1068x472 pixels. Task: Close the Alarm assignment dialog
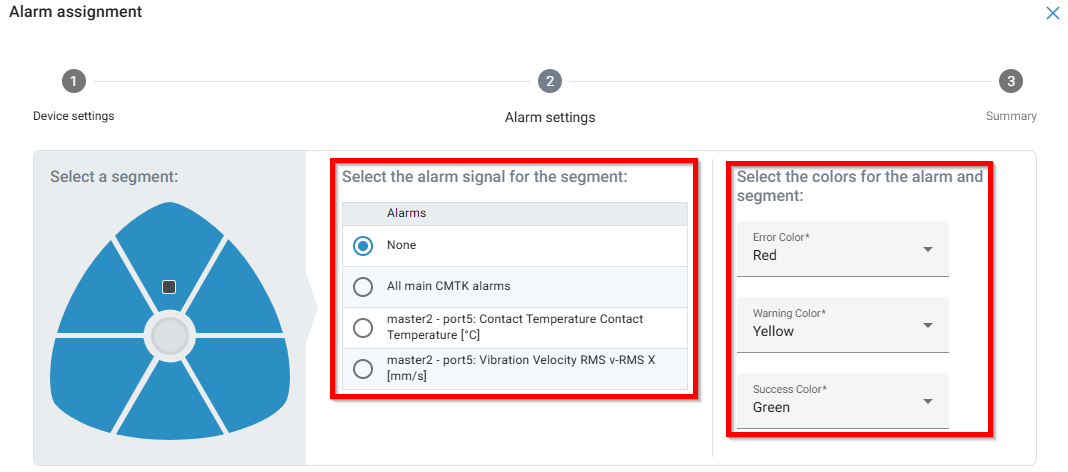point(1052,14)
